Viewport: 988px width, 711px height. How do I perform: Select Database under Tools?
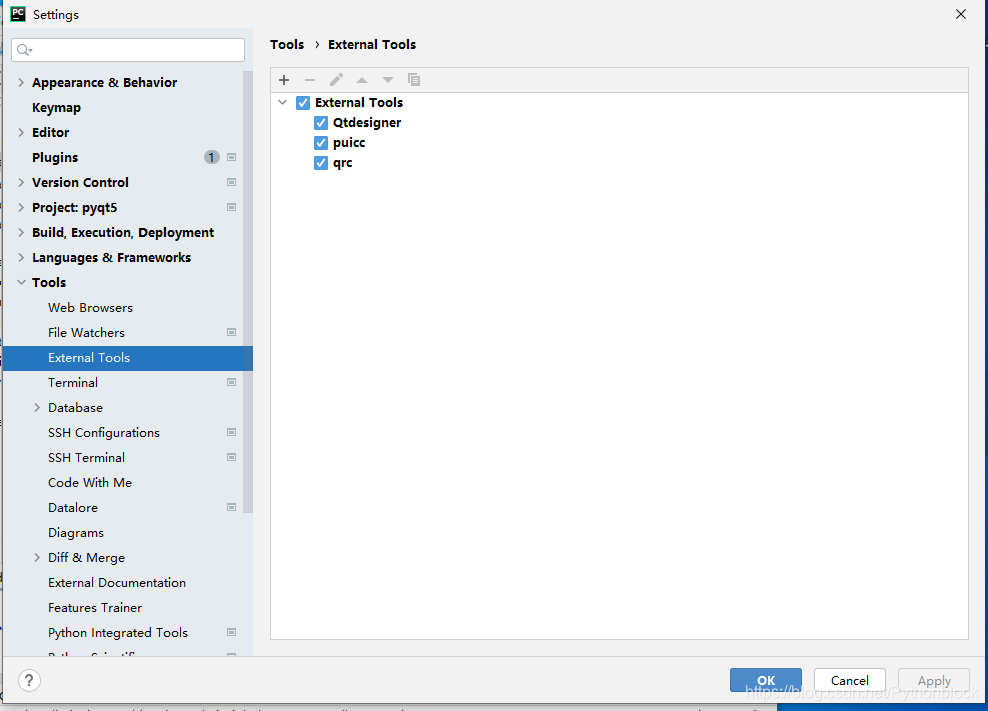coord(75,408)
